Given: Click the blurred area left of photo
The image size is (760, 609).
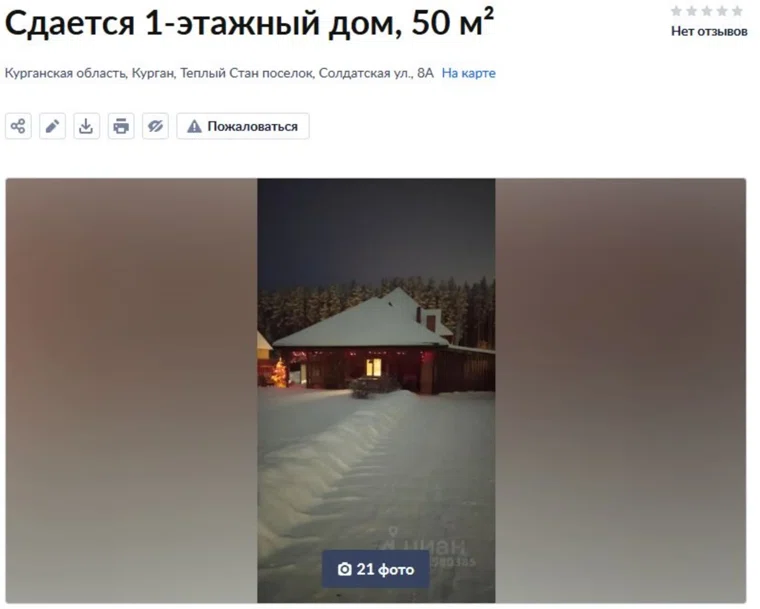Looking at the screenshot, I should click(x=131, y=390).
